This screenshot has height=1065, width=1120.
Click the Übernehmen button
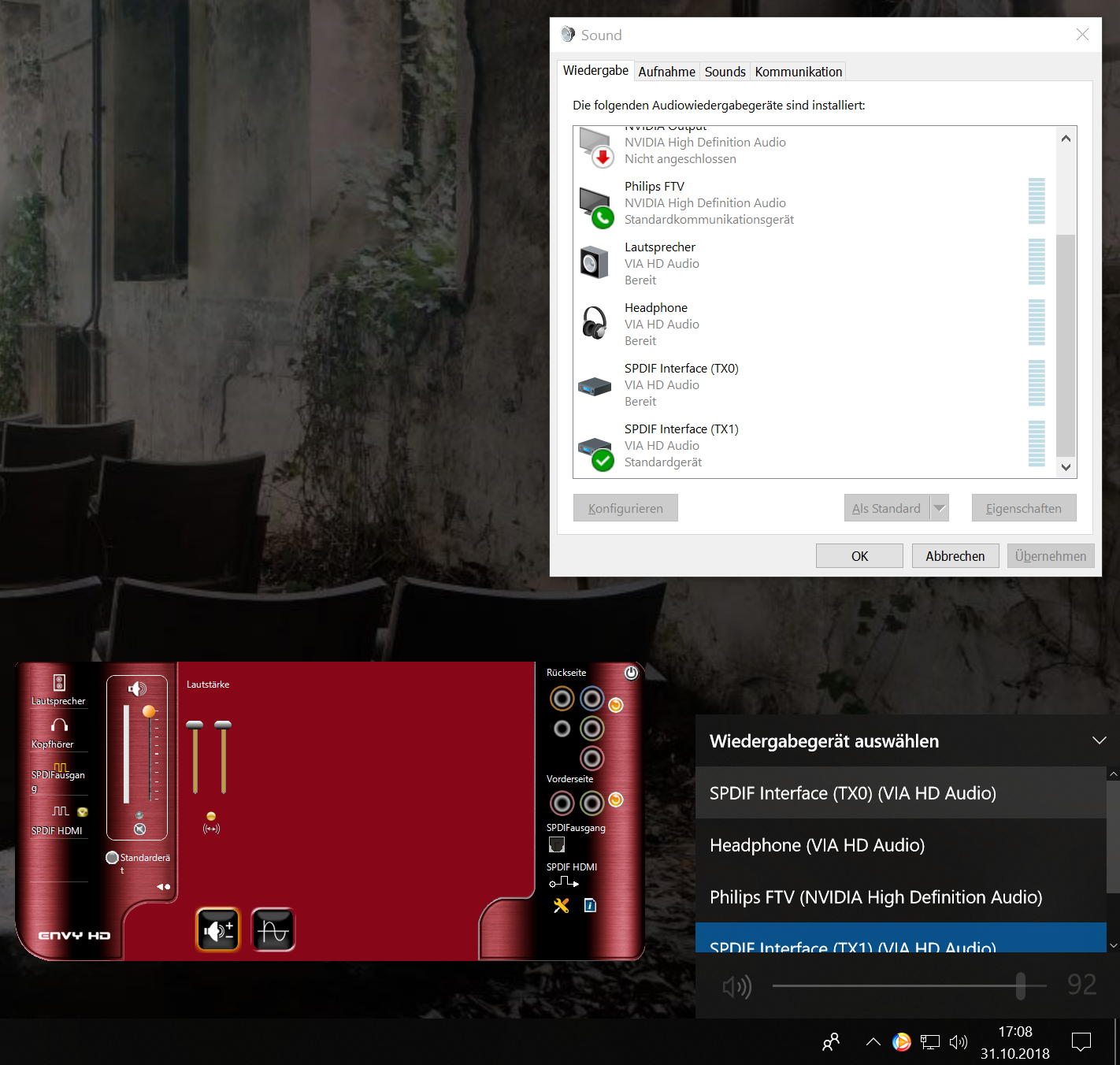pyautogui.click(x=1051, y=556)
